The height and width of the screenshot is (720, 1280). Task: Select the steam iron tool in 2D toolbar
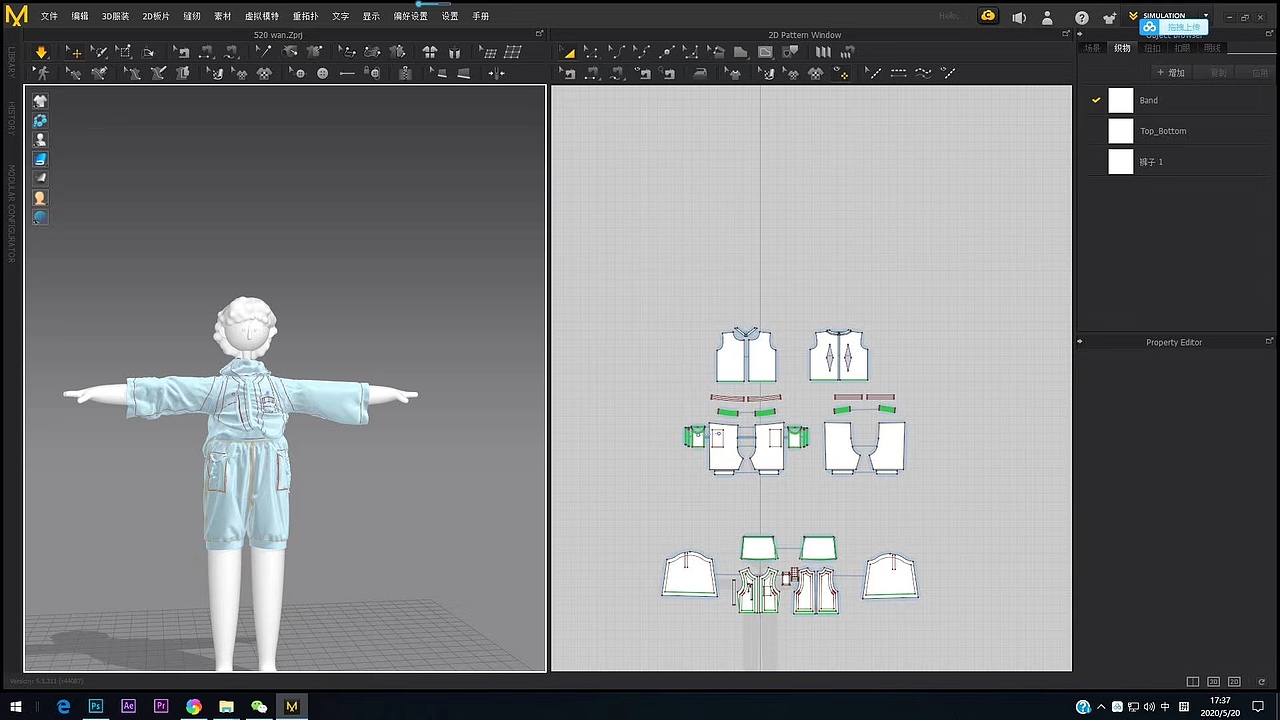700,73
